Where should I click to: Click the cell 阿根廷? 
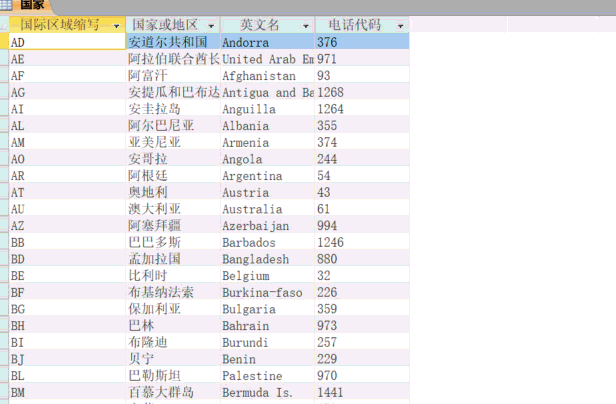[173, 175]
